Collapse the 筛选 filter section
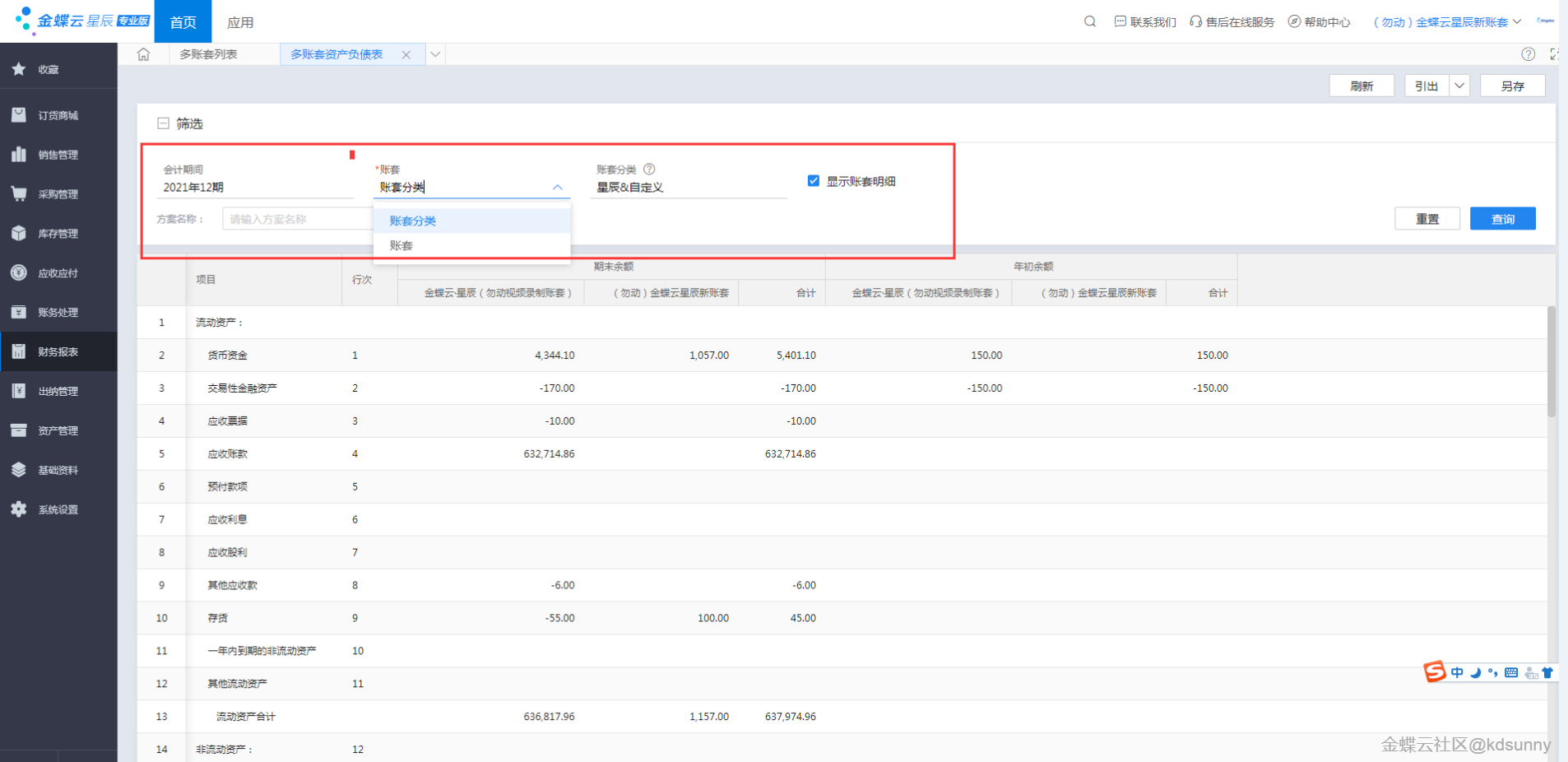This screenshot has height=762, width=1568. click(x=163, y=123)
